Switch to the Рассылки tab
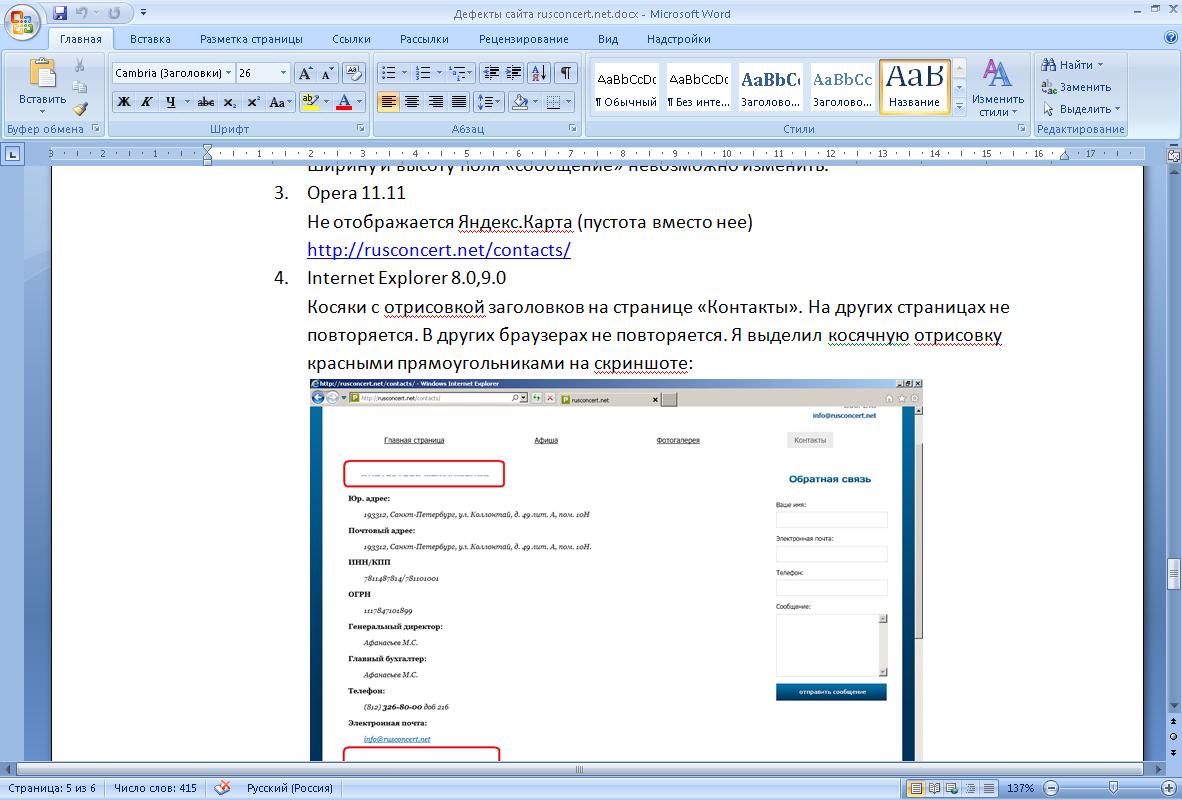Screen dimensions: 1182x800 click(424, 38)
